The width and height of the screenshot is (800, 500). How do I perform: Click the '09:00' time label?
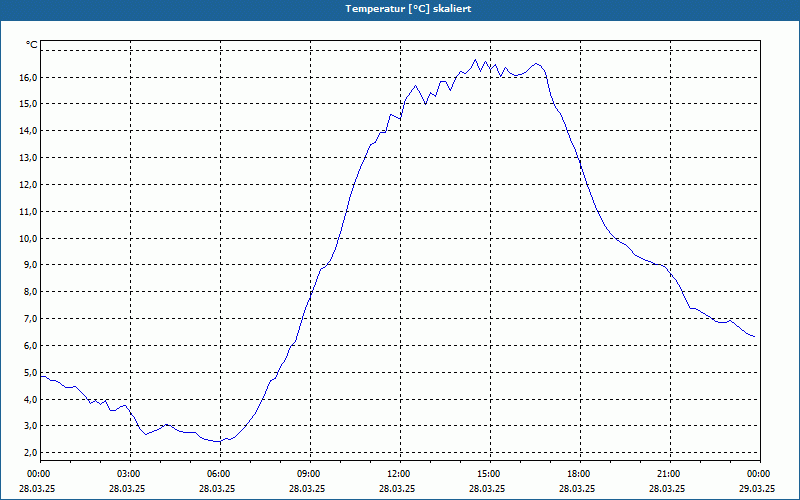[310, 474]
